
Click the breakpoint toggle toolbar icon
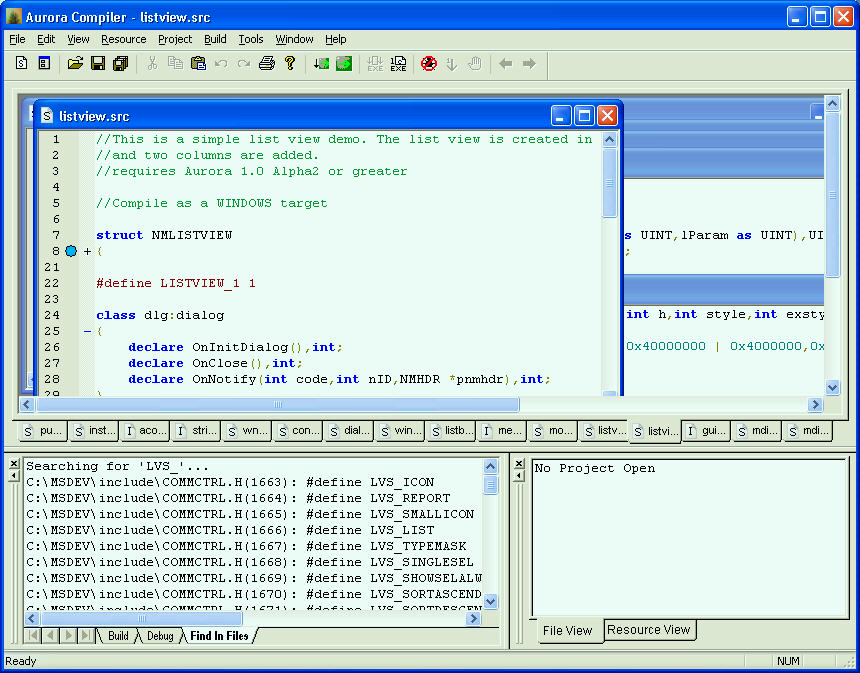pos(429,62)
